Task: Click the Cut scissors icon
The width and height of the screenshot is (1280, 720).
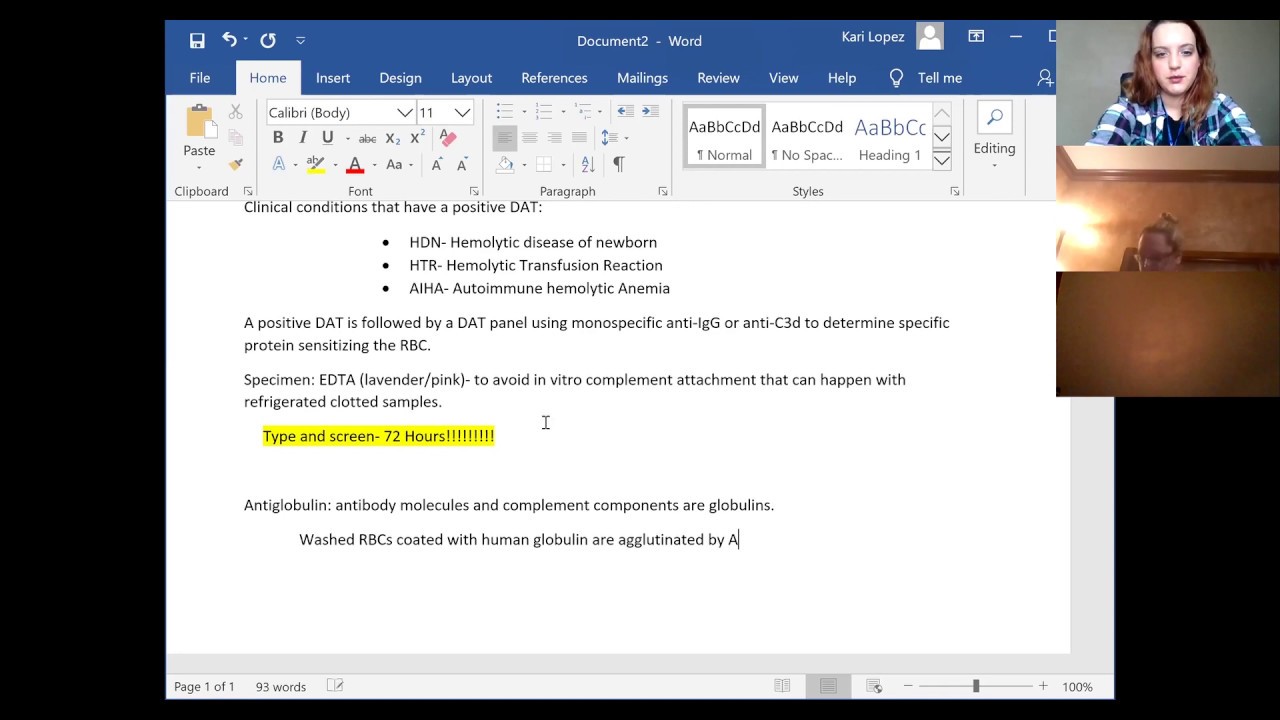Action: pyautogui.click(x=236, y=112)
